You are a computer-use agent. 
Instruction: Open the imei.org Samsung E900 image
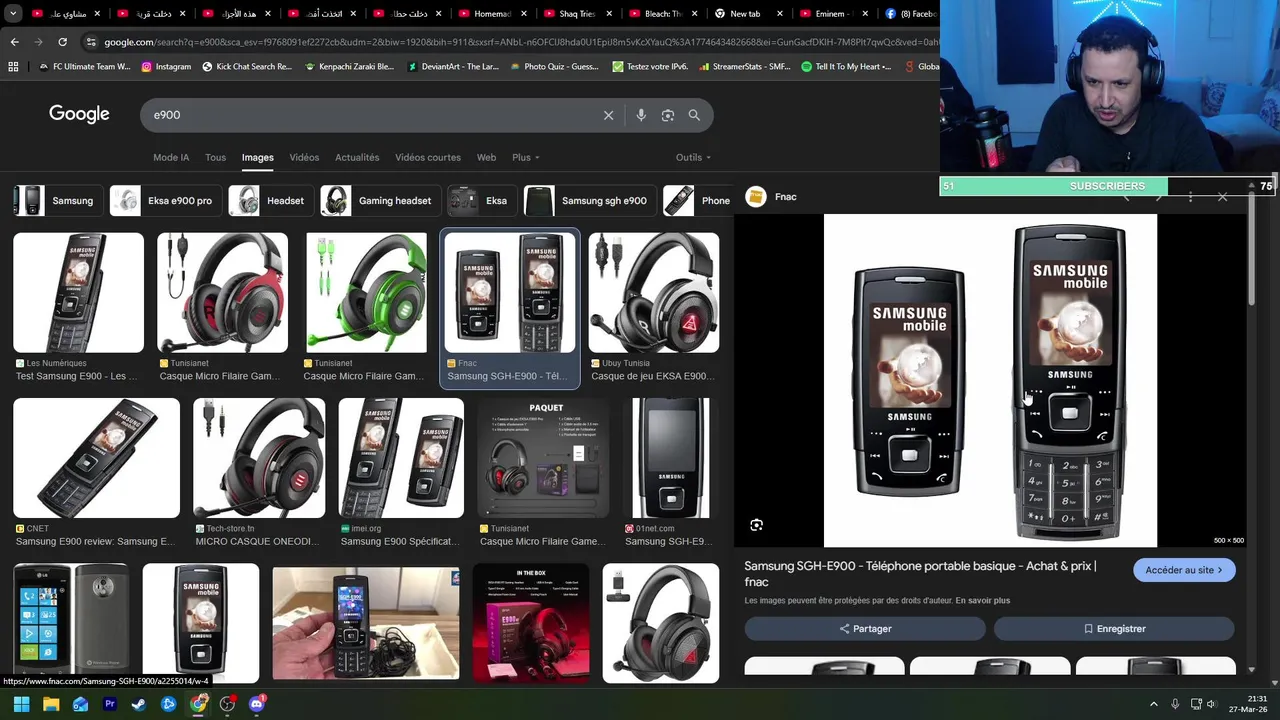pyautogui.click(x=401, y=458)
